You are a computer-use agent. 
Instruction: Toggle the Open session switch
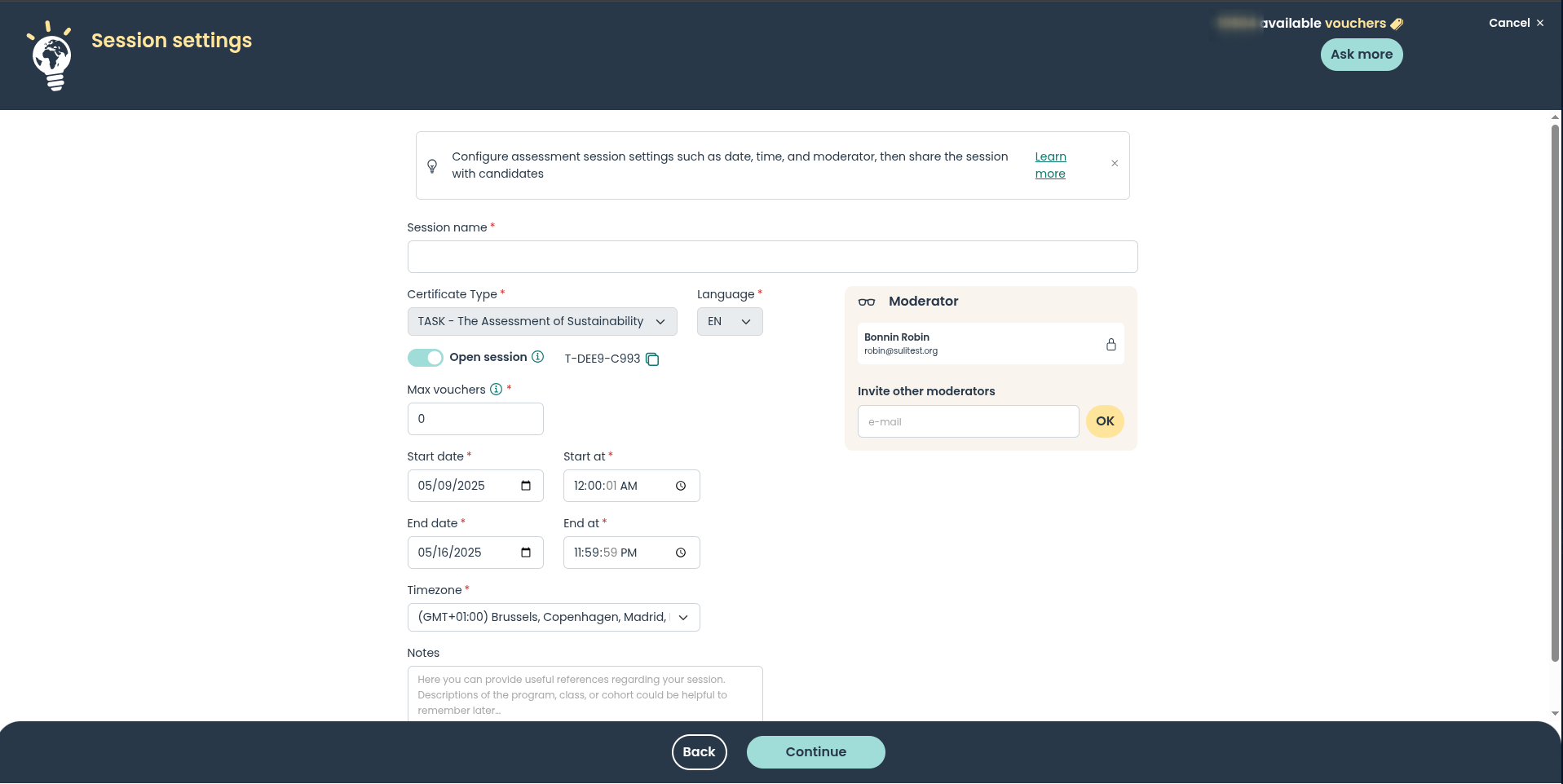click(425, 358)
